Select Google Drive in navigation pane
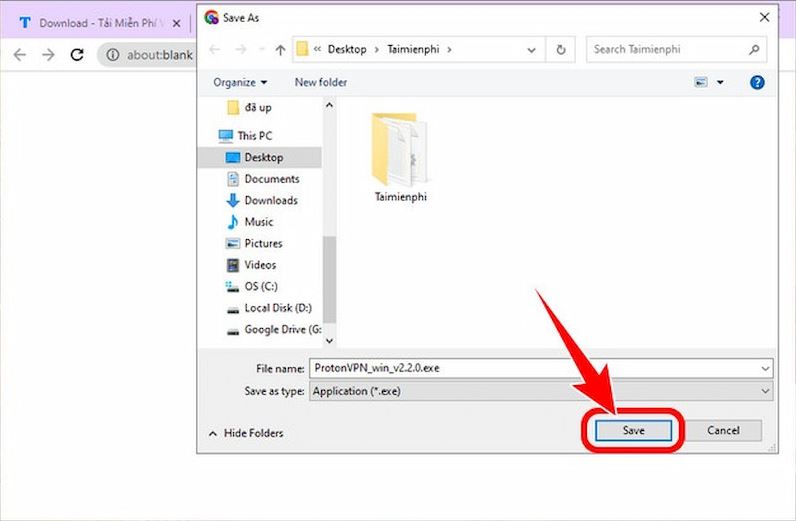This screenshot has width=796, height=521. 281,330
